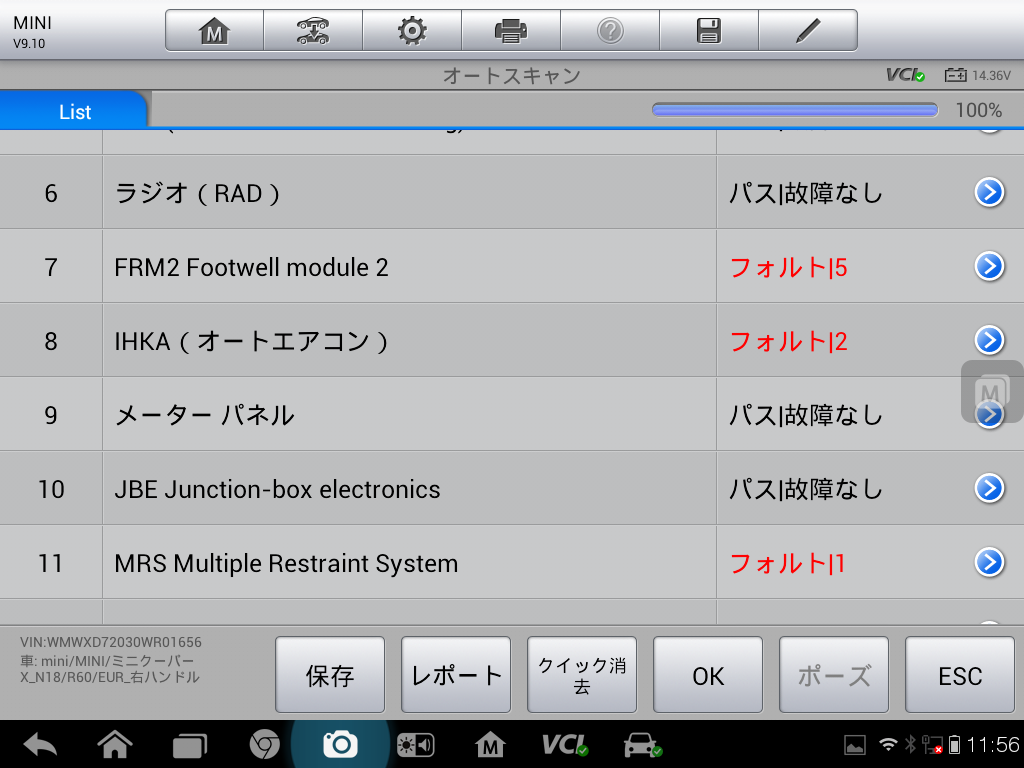Click the ポーズ pause button

834,675
